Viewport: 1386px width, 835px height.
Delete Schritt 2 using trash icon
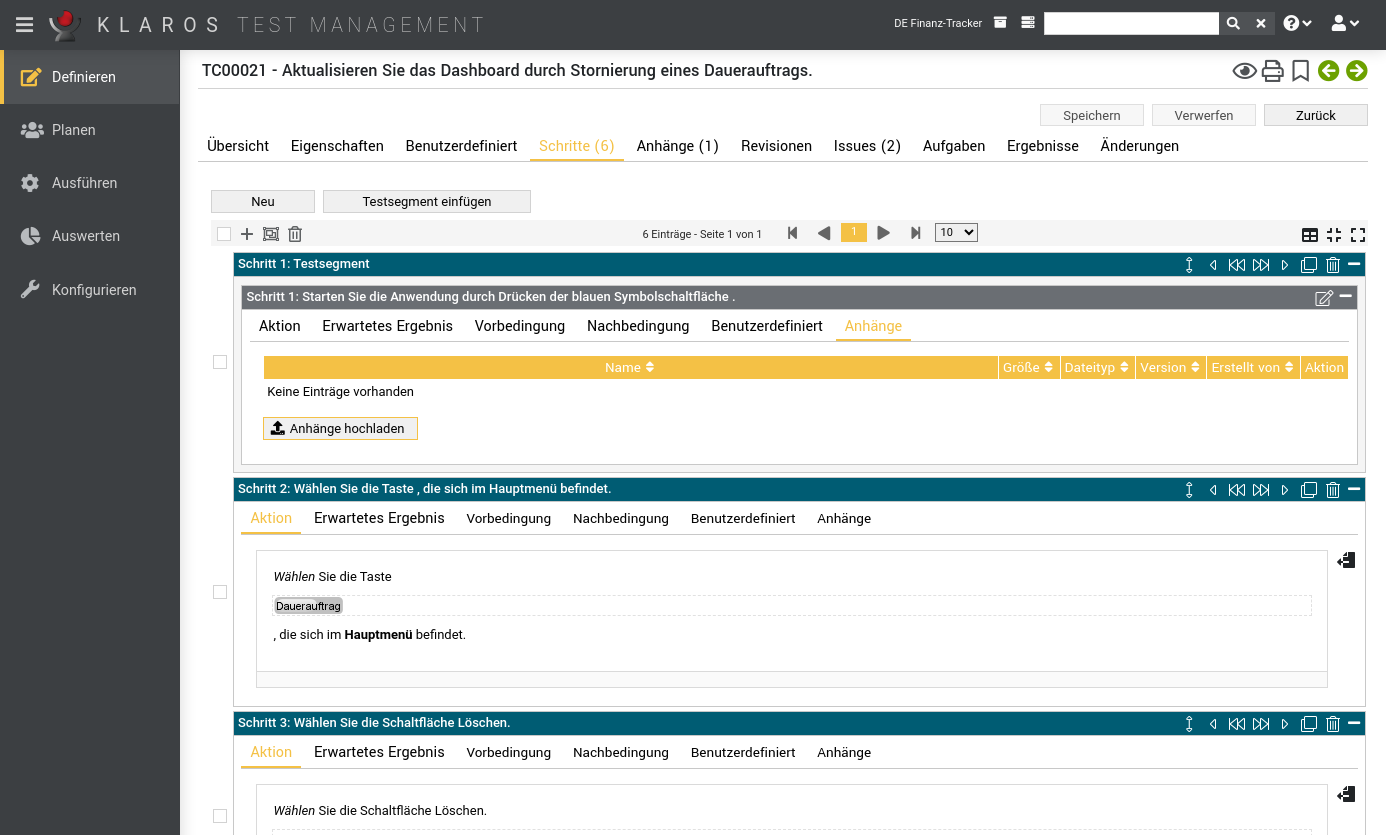1333,490
